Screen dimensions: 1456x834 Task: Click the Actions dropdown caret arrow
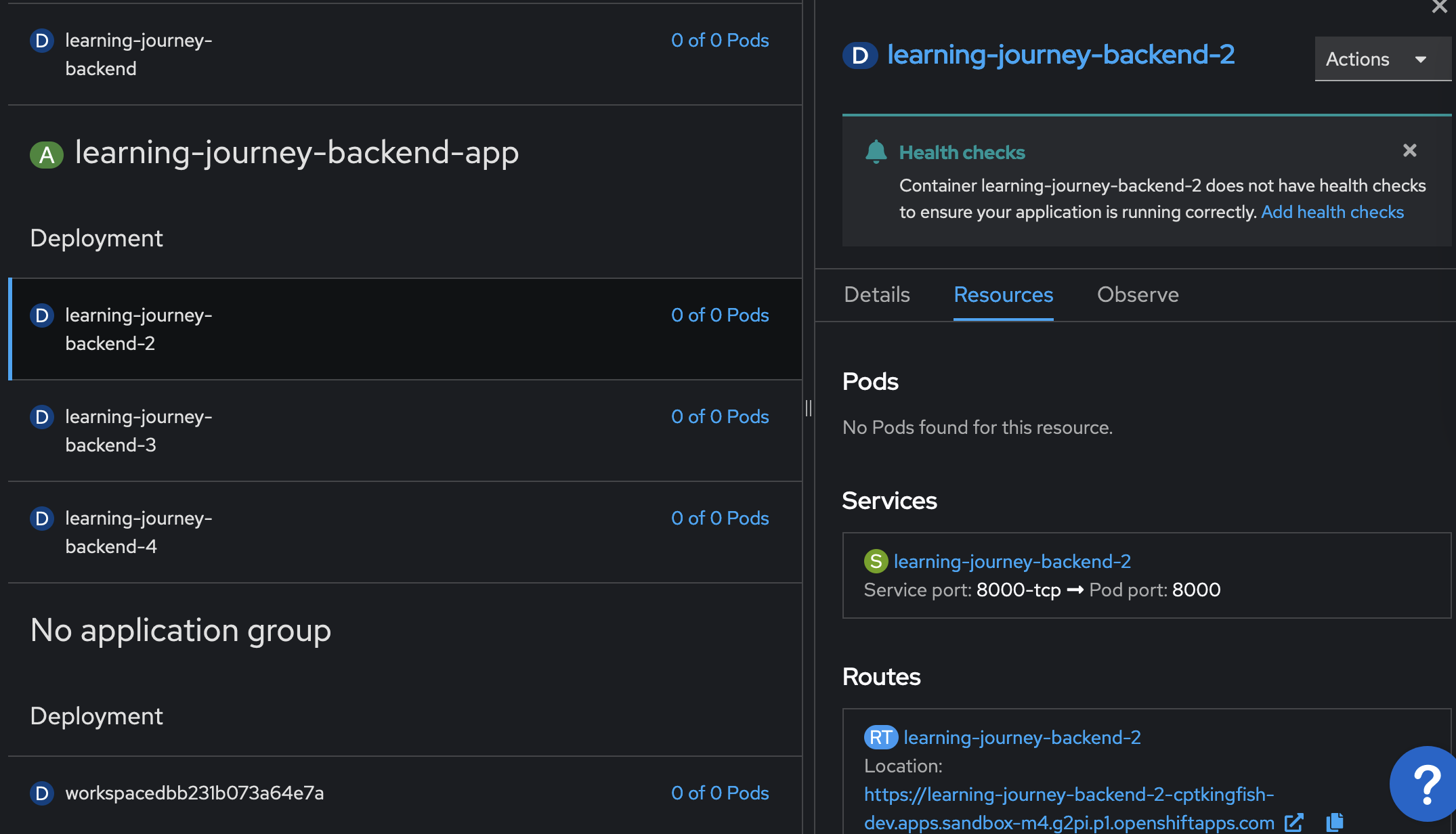(x=1421, y=60)
